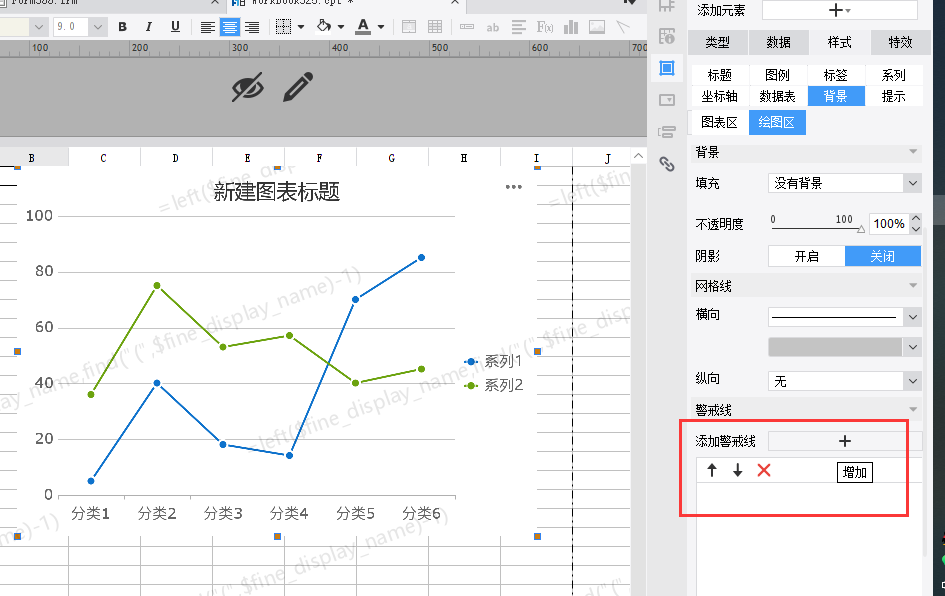
Task: Select the 坐标轴 style tab
Action: coord(719,96)
